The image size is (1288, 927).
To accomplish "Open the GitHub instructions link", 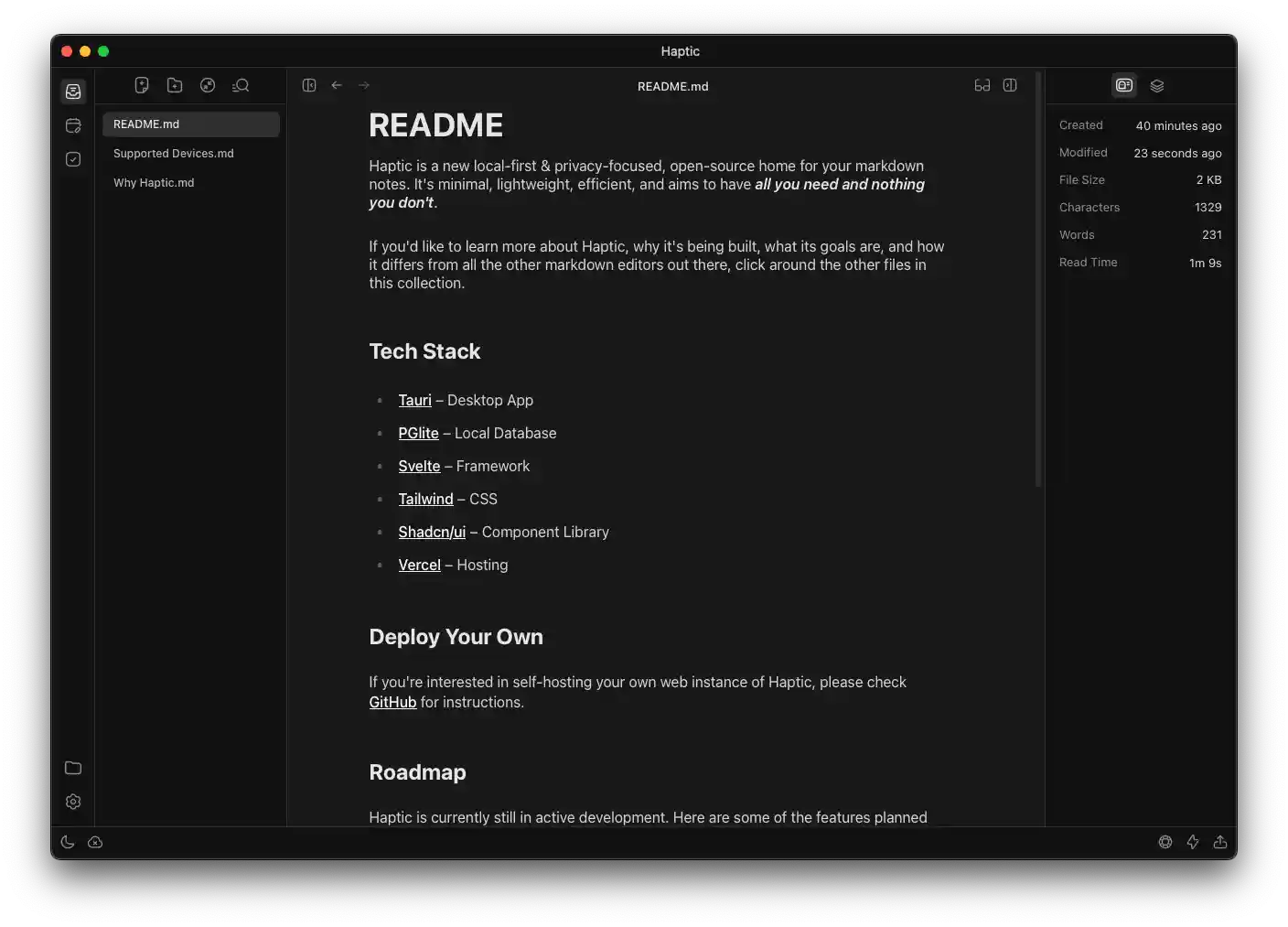I will 392,702.
